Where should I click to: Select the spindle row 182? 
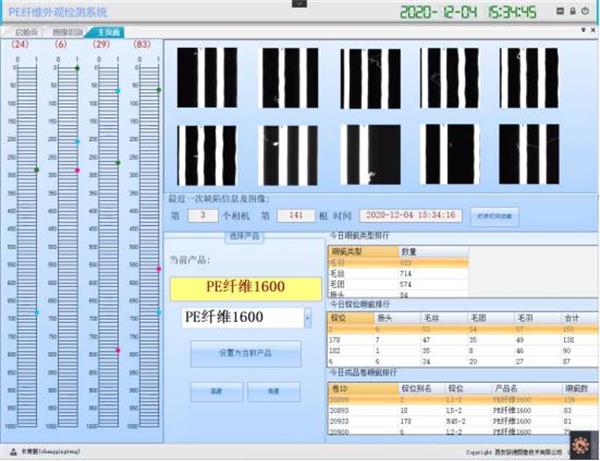(462, 351)
